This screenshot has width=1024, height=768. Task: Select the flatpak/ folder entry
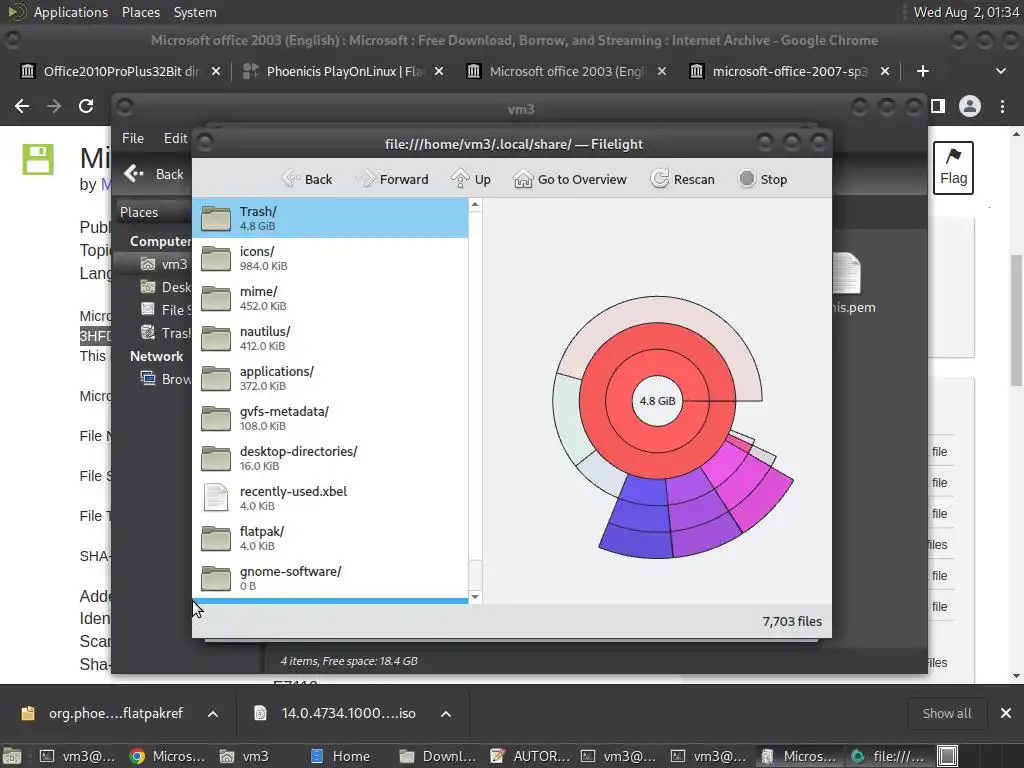(330, 538)
